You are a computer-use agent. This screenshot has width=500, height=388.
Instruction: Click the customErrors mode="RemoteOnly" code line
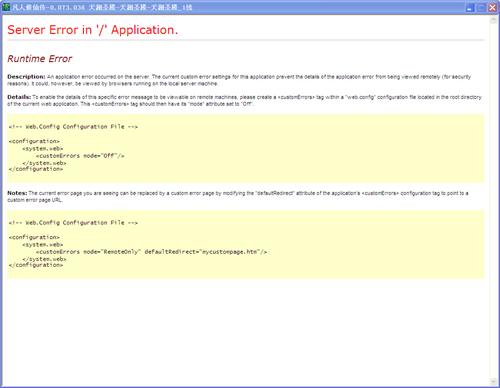pyautogui.click(x=151, y=252)
